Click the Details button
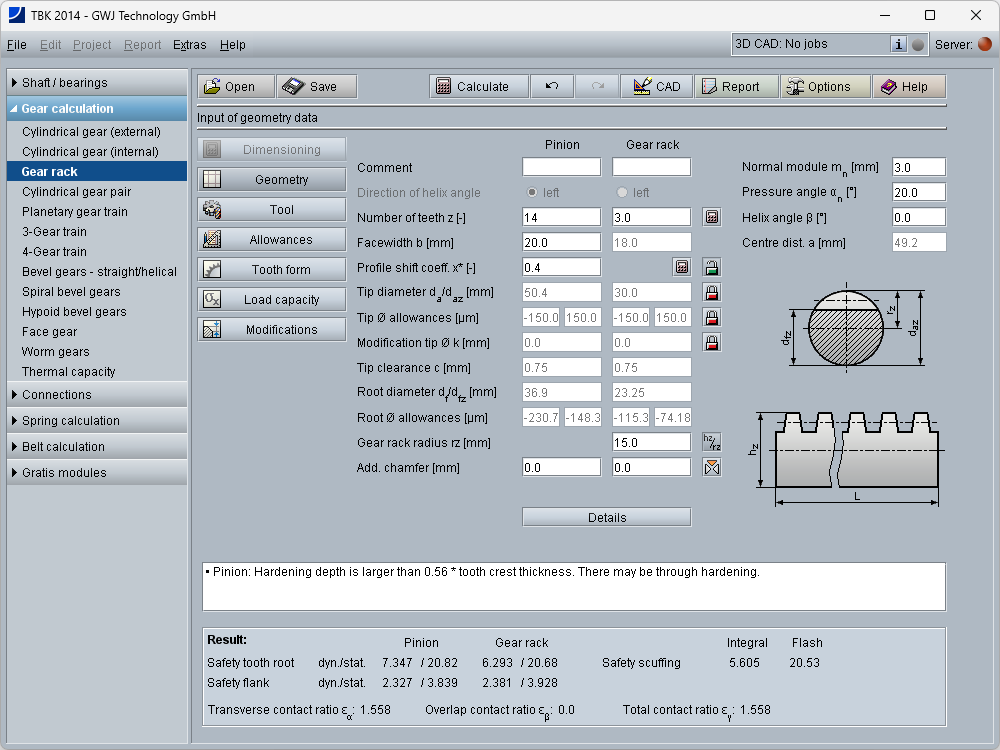1000x750 pixels. (x=606, y=517)
